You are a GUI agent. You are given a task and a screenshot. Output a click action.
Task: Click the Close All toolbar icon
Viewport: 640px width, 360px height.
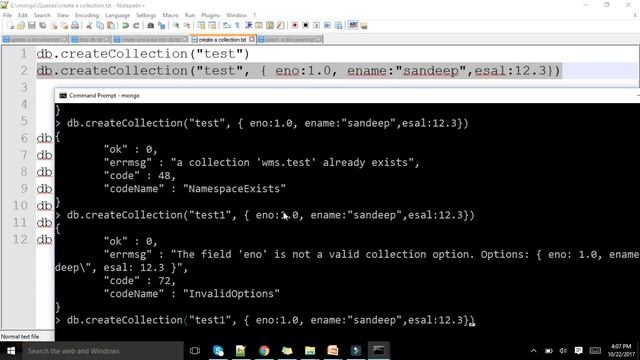point(64,25)
